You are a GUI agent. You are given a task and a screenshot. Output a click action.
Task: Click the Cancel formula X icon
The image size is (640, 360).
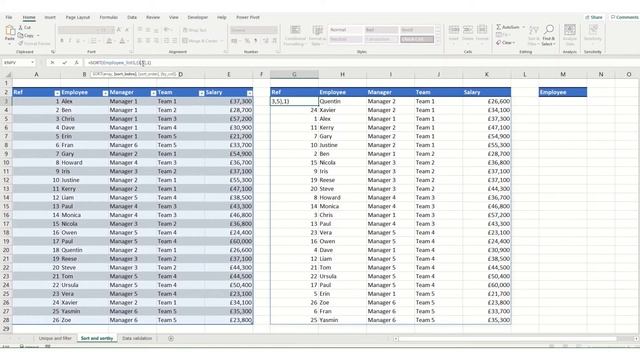pyautogui.click(x=52, y=63)
